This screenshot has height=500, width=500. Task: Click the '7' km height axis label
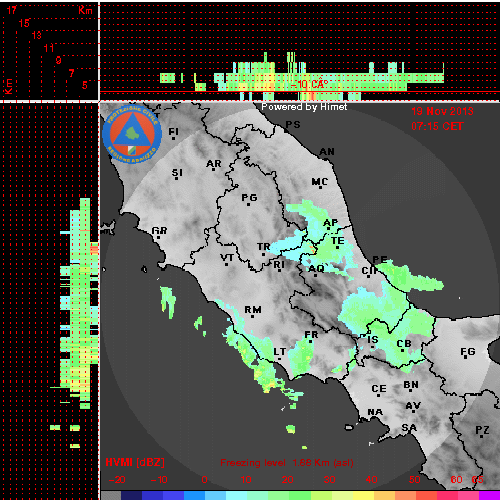pos(72,73)
